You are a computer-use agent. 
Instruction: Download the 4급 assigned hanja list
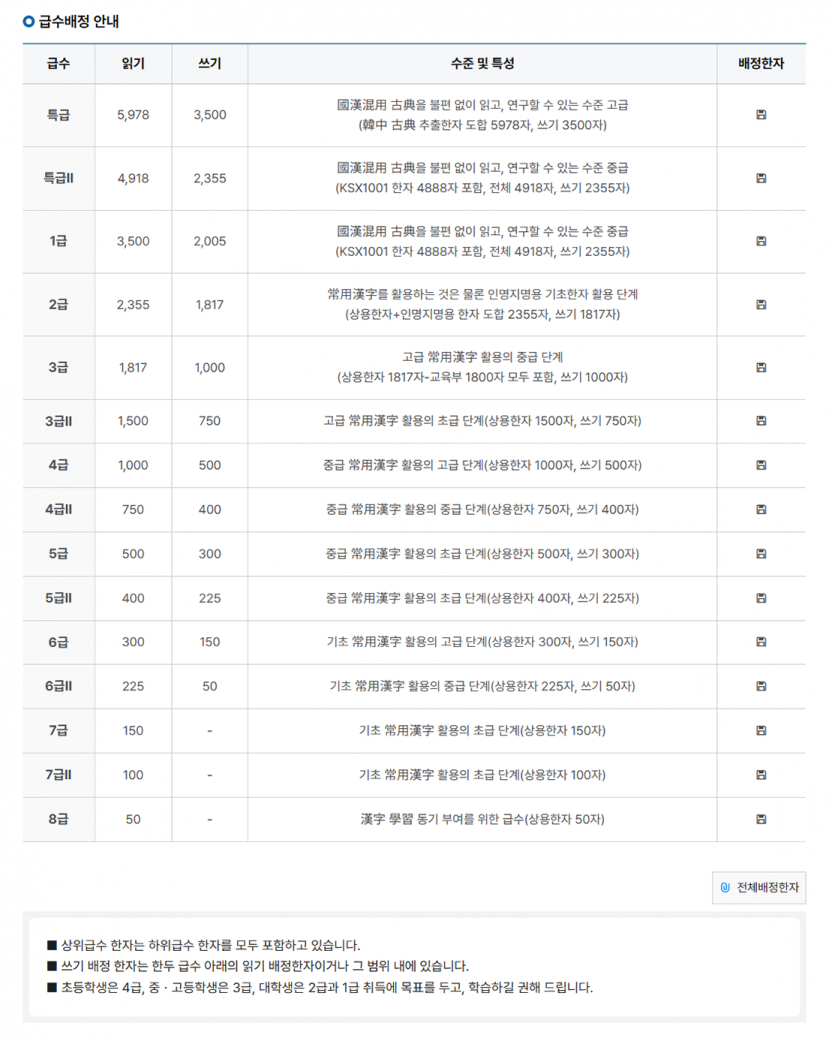click(761, 465)
